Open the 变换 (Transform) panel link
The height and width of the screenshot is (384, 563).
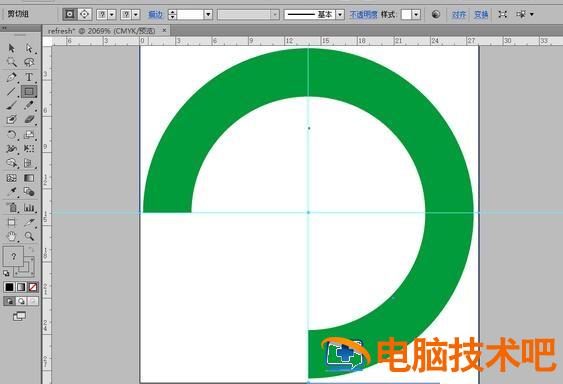(481, 14)
